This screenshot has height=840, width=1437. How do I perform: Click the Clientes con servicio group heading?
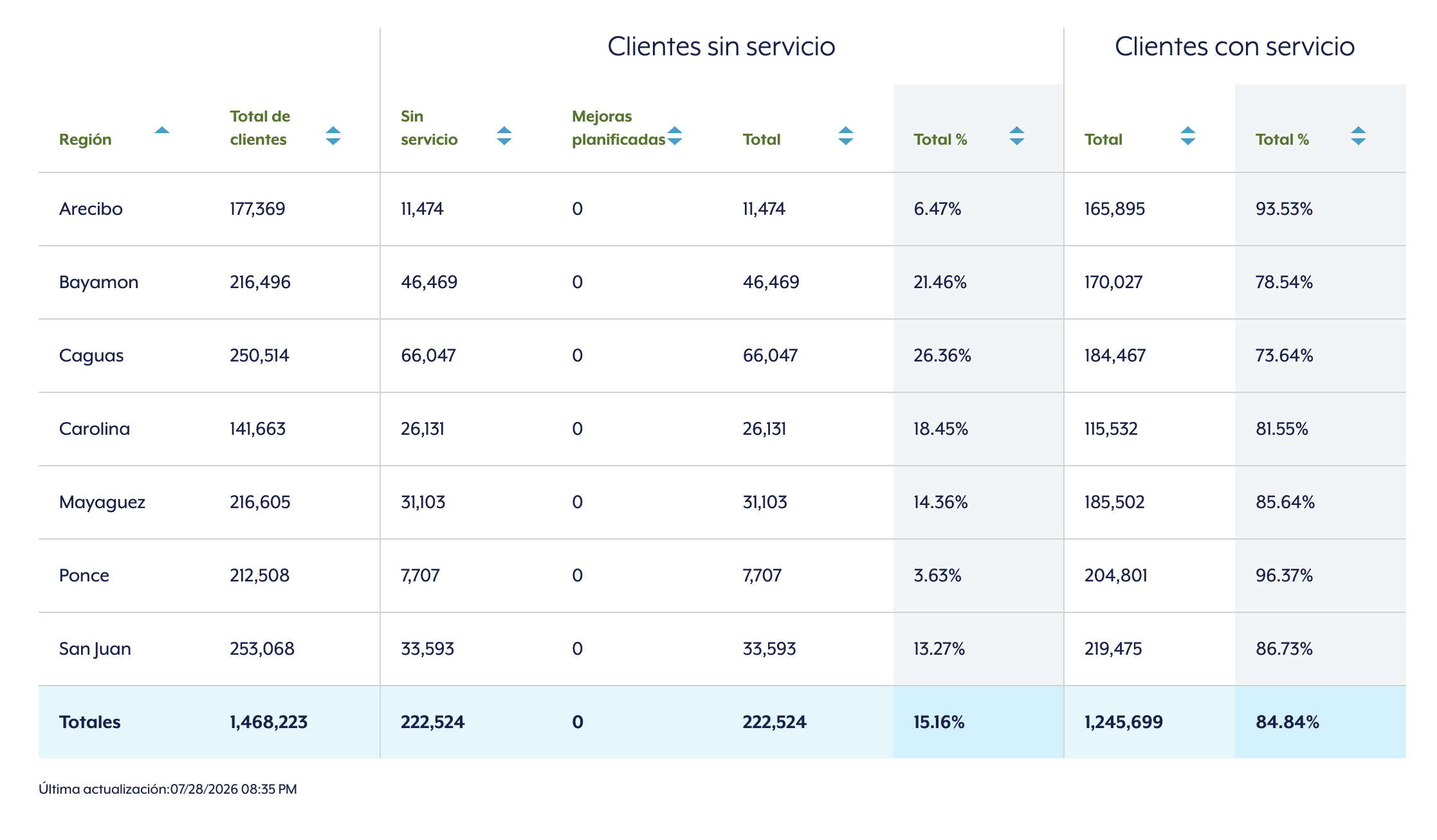click(1234, 46)
